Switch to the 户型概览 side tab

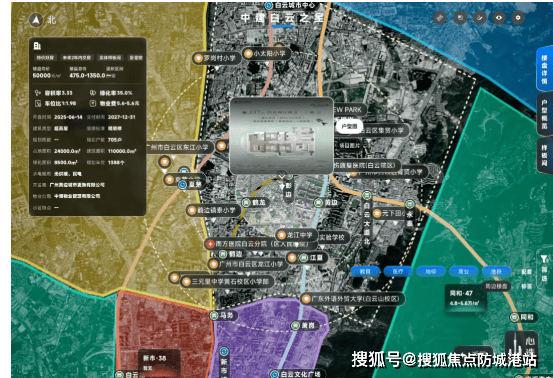(544, 115)
